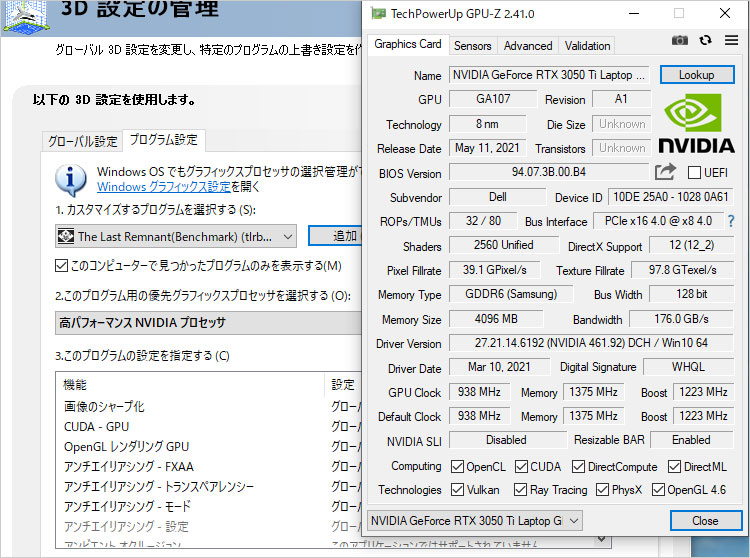Select the 画像のシャープ化 row
Screen dimensions: 750x558
[208, 406]
